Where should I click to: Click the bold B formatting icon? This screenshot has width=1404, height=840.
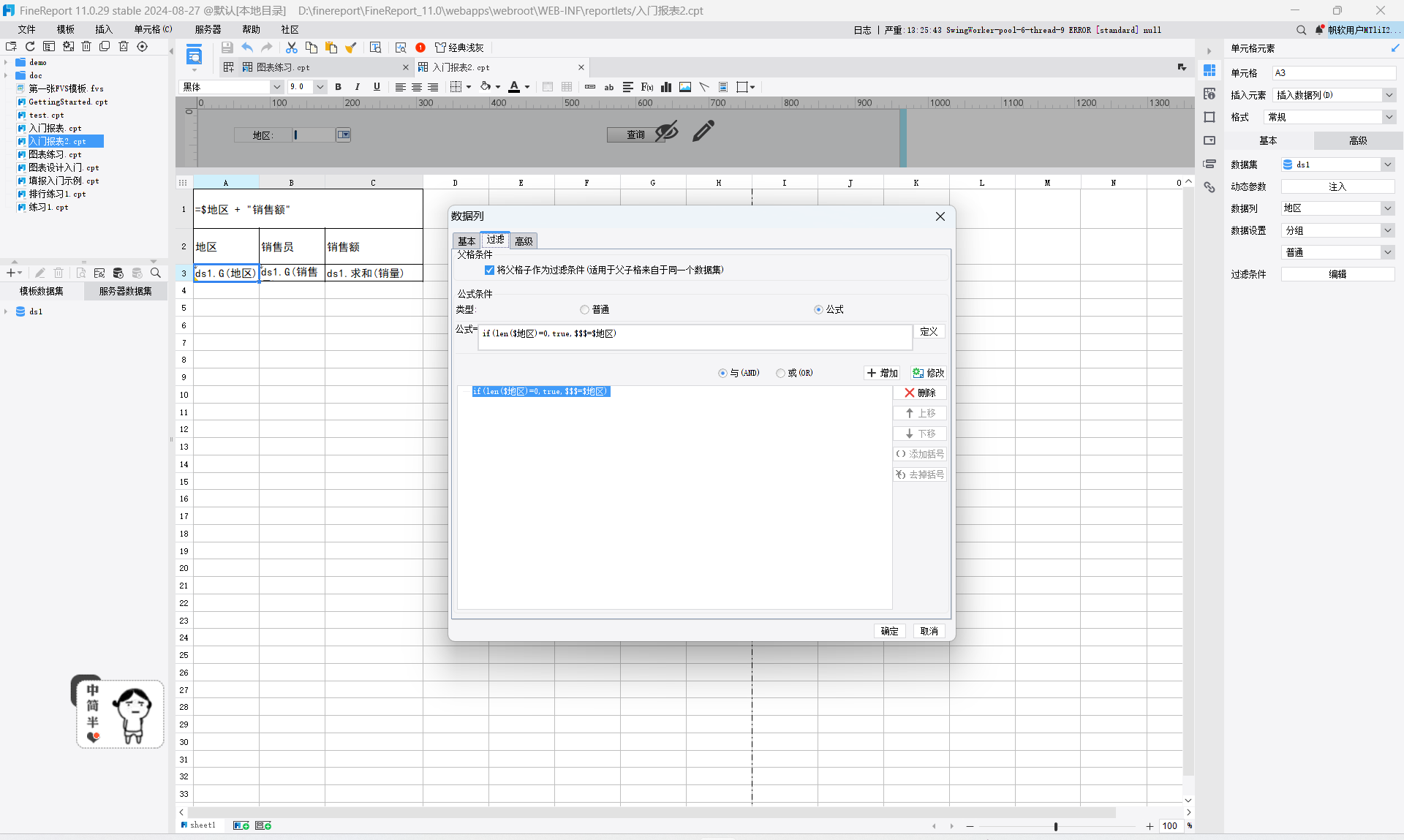coord(338,87)
